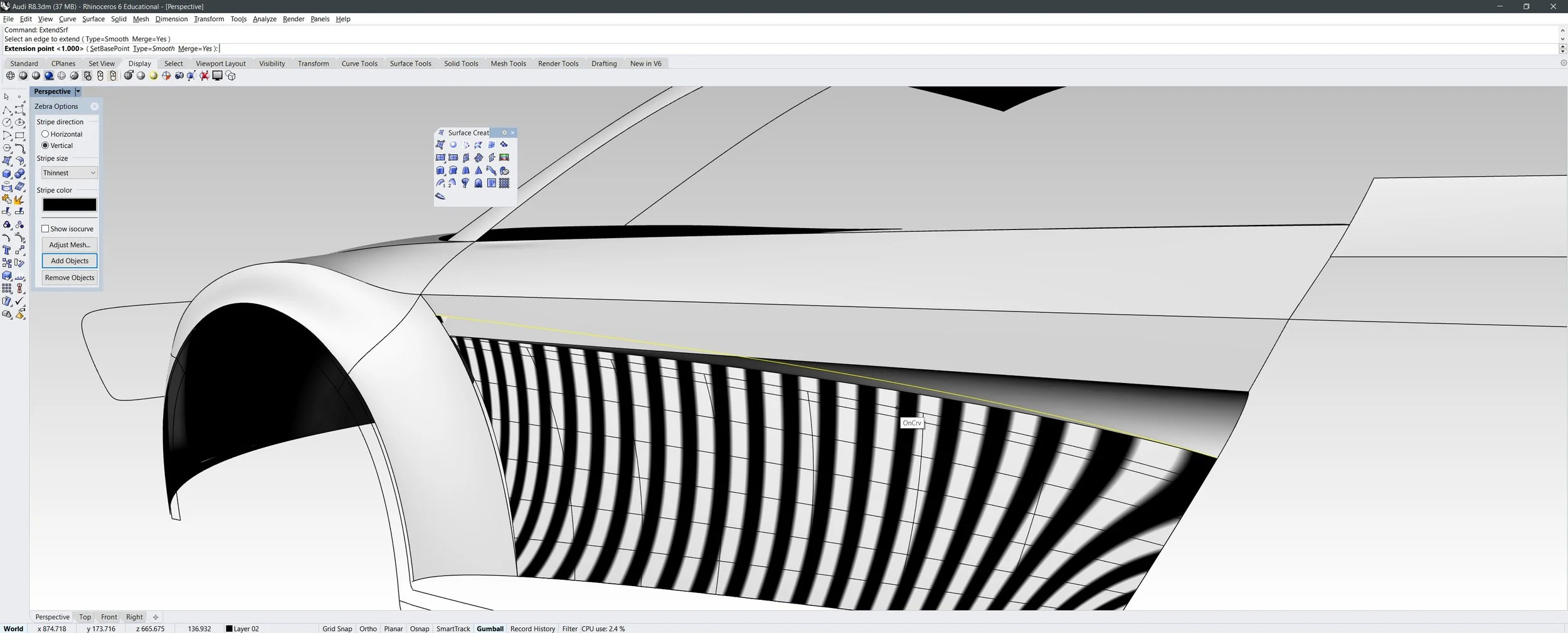Click the Loft surface icon
This screenshot has width=1568, height=633.
point(478,144)
